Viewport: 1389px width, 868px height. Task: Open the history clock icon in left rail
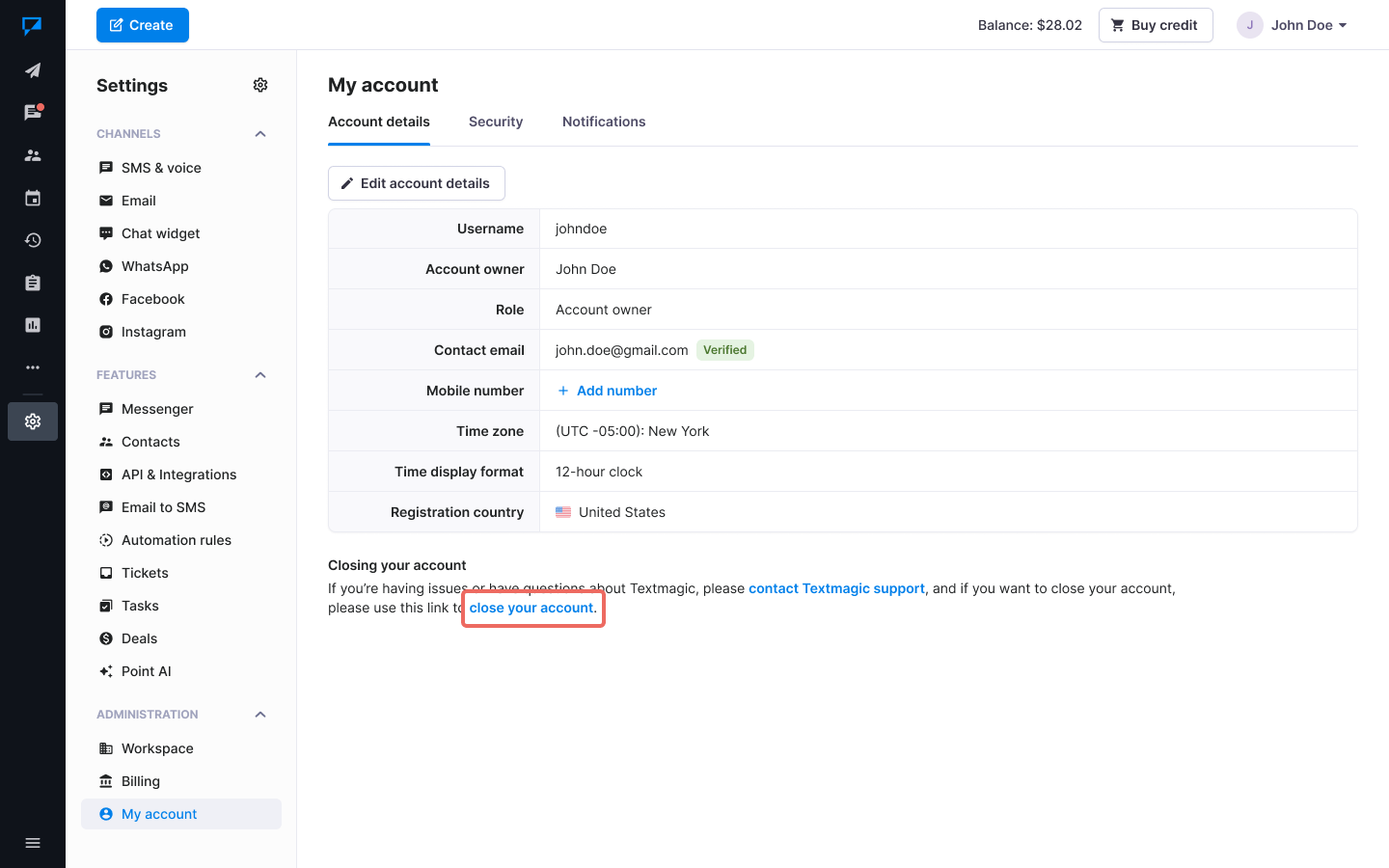[33, 240]
